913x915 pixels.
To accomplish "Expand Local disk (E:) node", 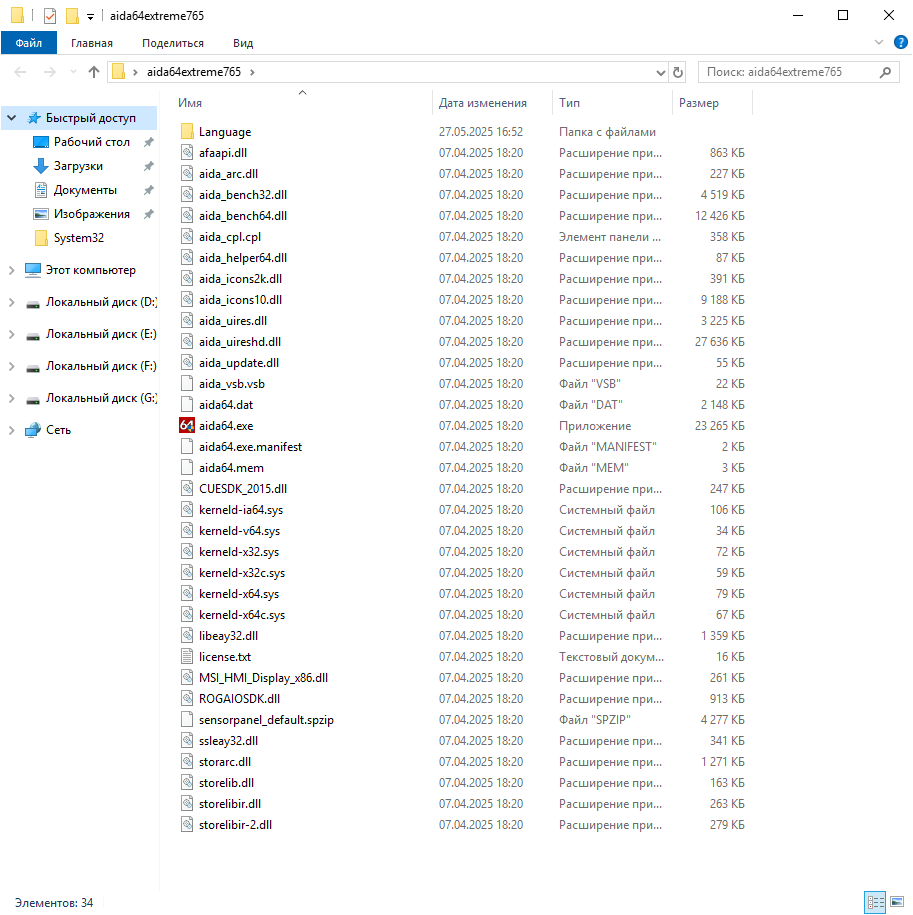I will (11, 334).
